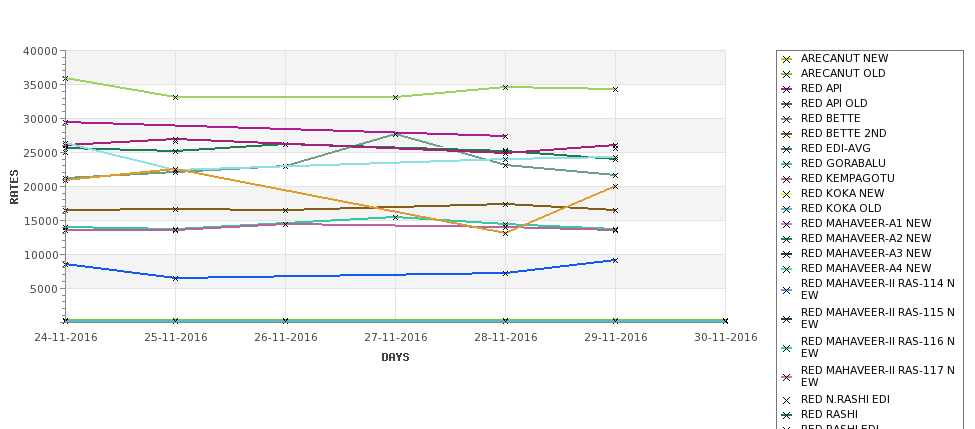Image resolution: width=975 pixels, height=429 pixels.
Task: Click the 40000 rate axis label
Action: [x=41, y=52]
